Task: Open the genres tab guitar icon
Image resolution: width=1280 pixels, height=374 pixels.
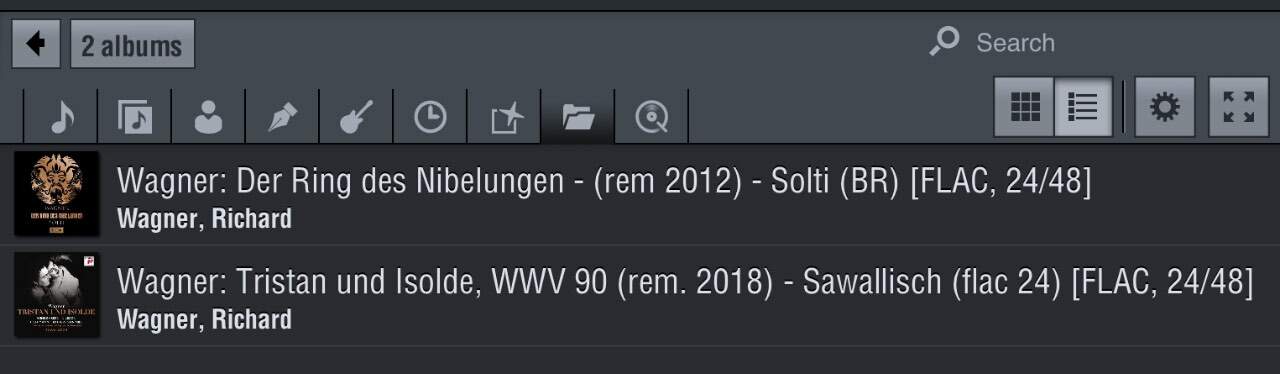Action: click(356, 117)
